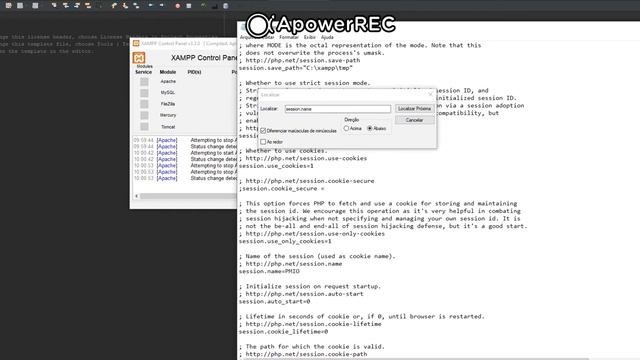
Task: Toggle the Mercury service box in XAMPP
Action: [144, 116]
